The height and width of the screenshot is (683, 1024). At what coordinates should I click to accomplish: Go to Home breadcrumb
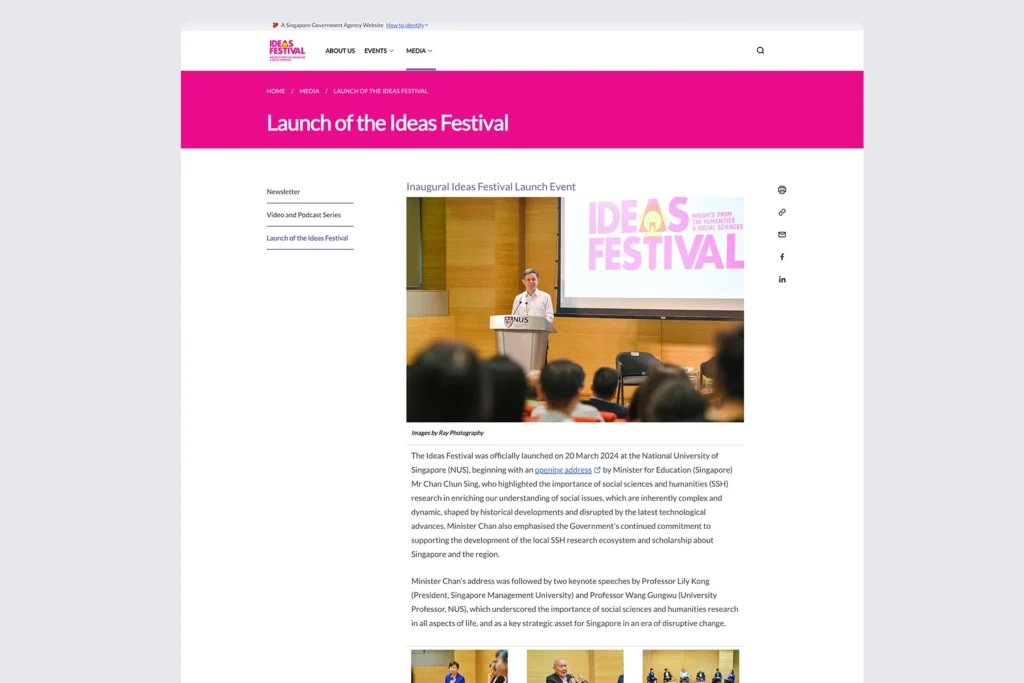[x=276, y=91]
